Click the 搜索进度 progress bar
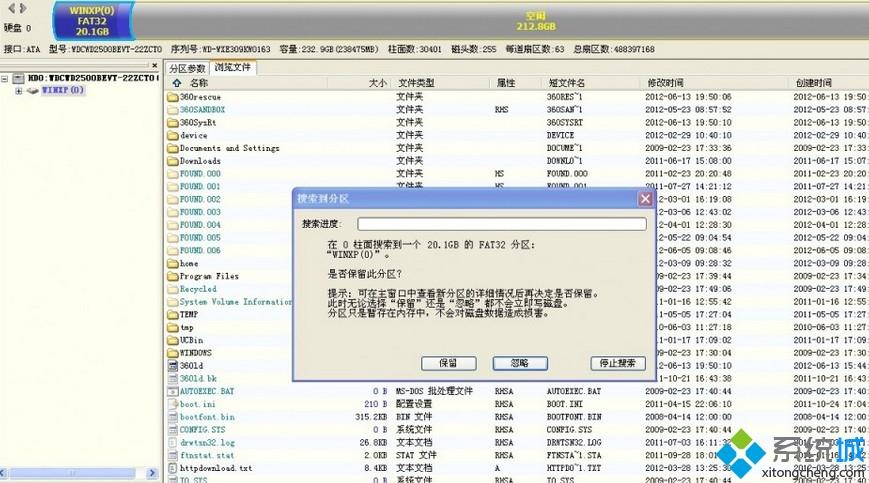 click(501, 224)
